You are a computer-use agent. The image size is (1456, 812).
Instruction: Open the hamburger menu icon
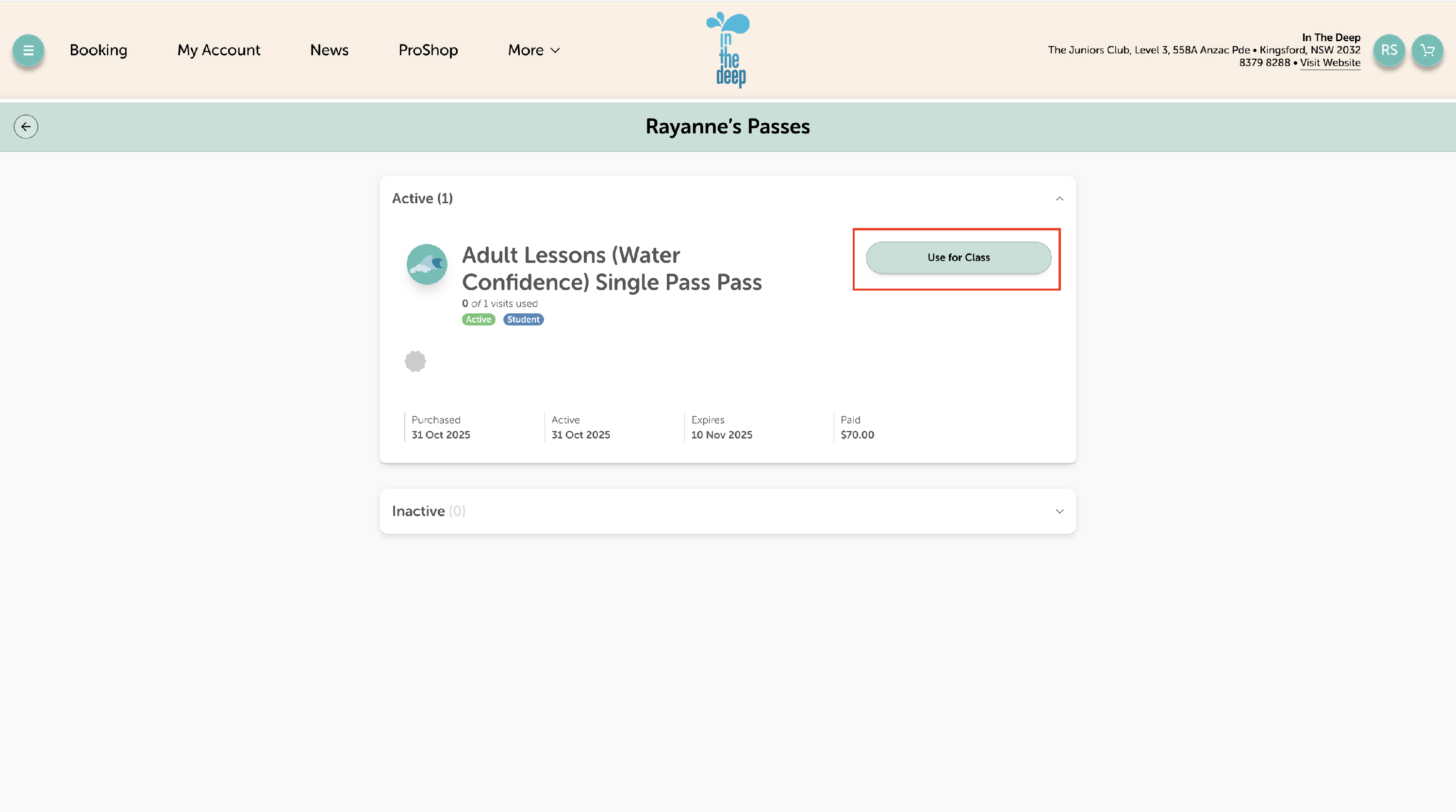(28, 50)
